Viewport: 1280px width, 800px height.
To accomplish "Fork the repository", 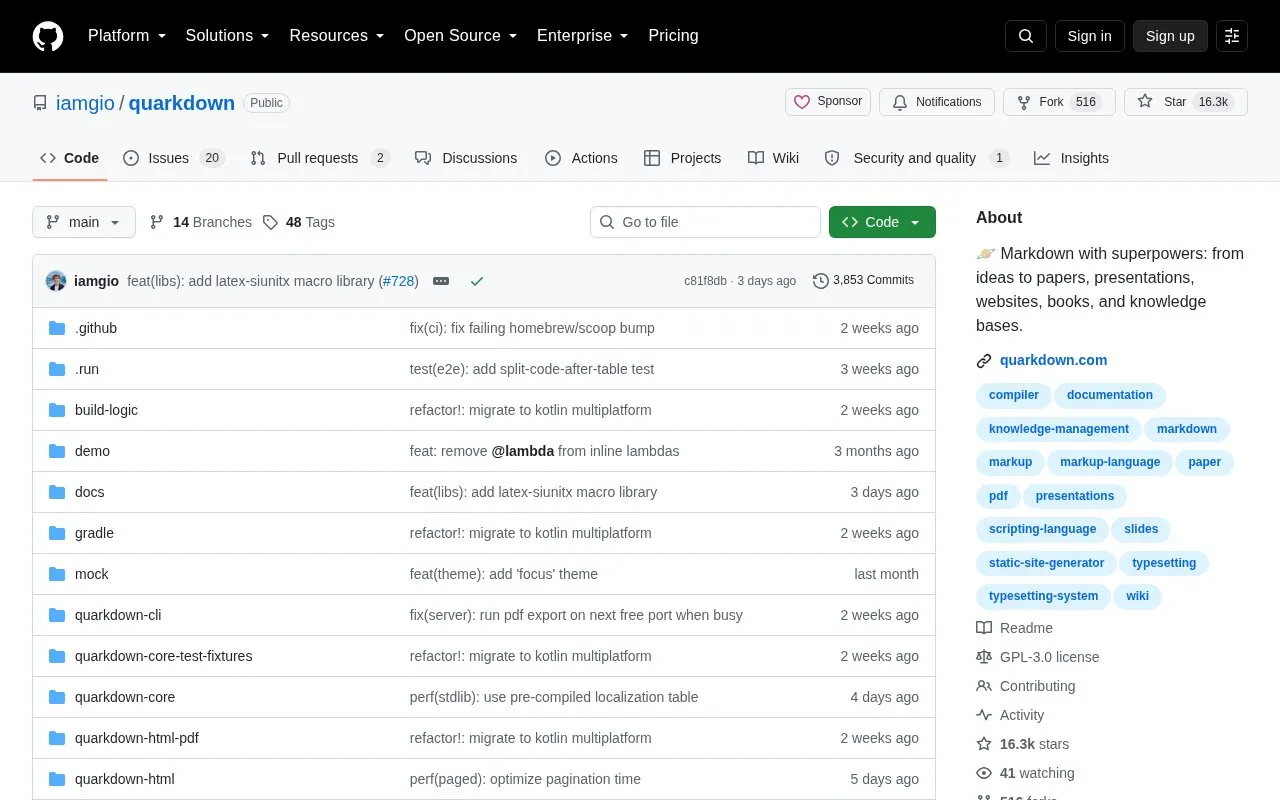I will click(1059, 102).
